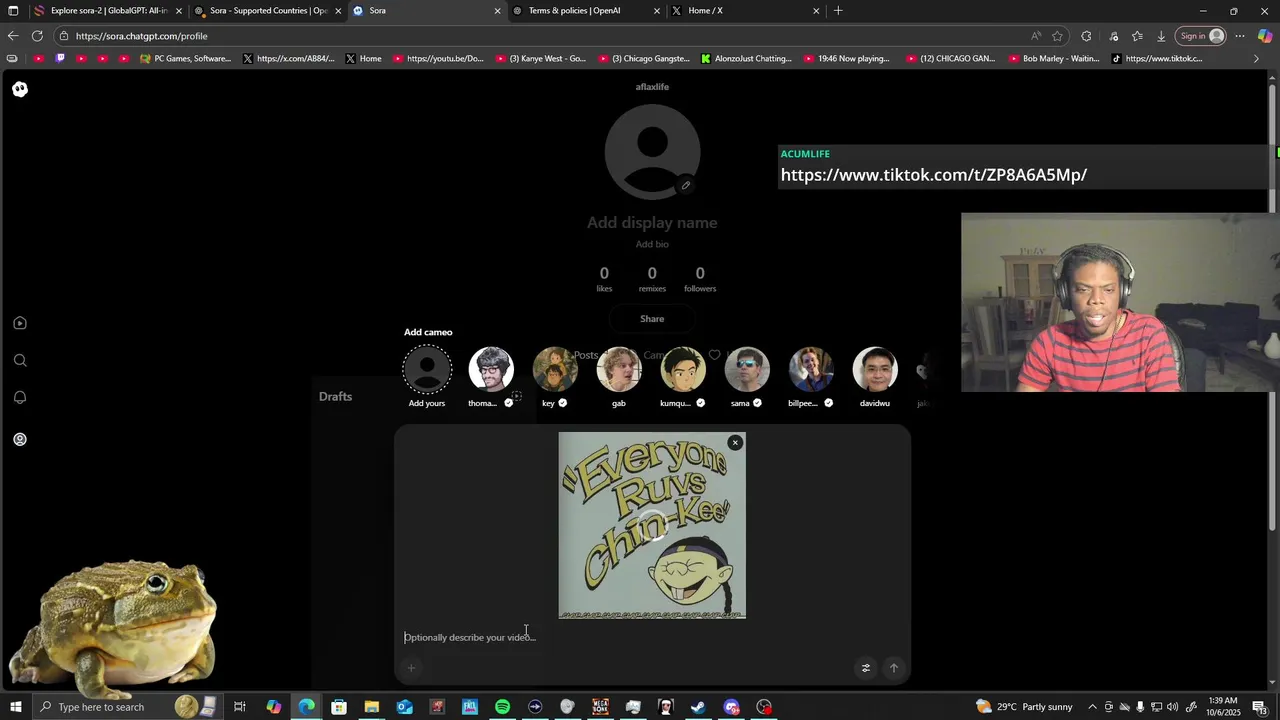Open AlonzoJust Chatting bookmark
Screen dimensions: 1280x720
pyautogui.click(x=746, y=59)
